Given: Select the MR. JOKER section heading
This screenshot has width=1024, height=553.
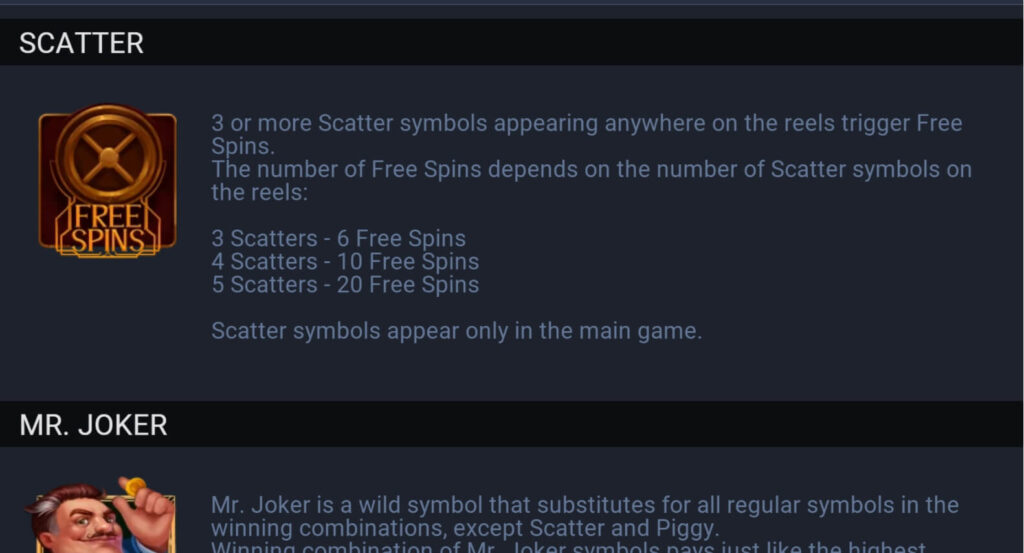Looking at the screenshot, I should tap(93, 425).
